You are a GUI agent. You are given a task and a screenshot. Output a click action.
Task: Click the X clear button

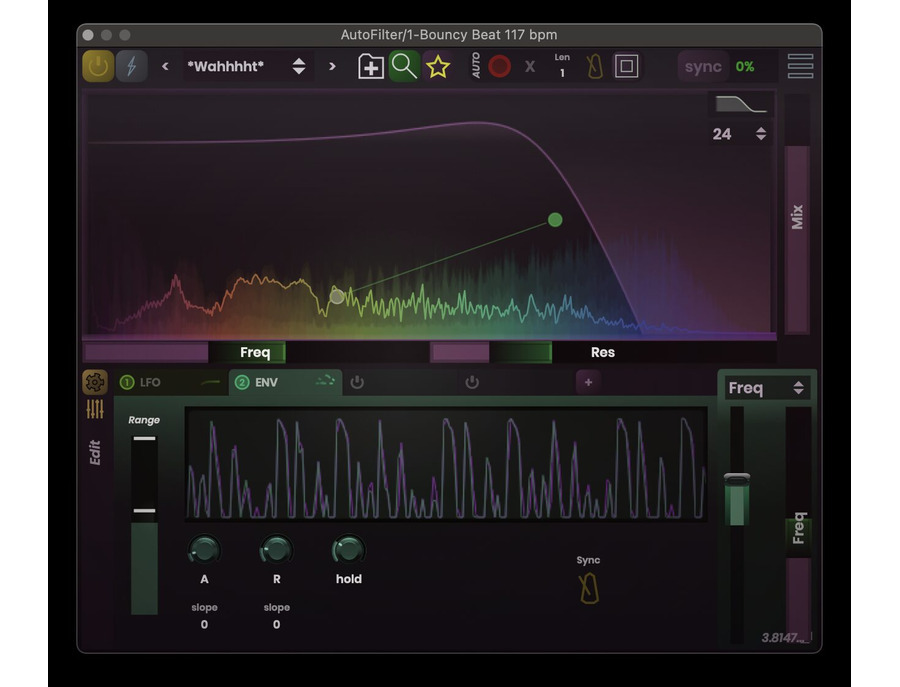pyautogui.click(x=530, y=67)
